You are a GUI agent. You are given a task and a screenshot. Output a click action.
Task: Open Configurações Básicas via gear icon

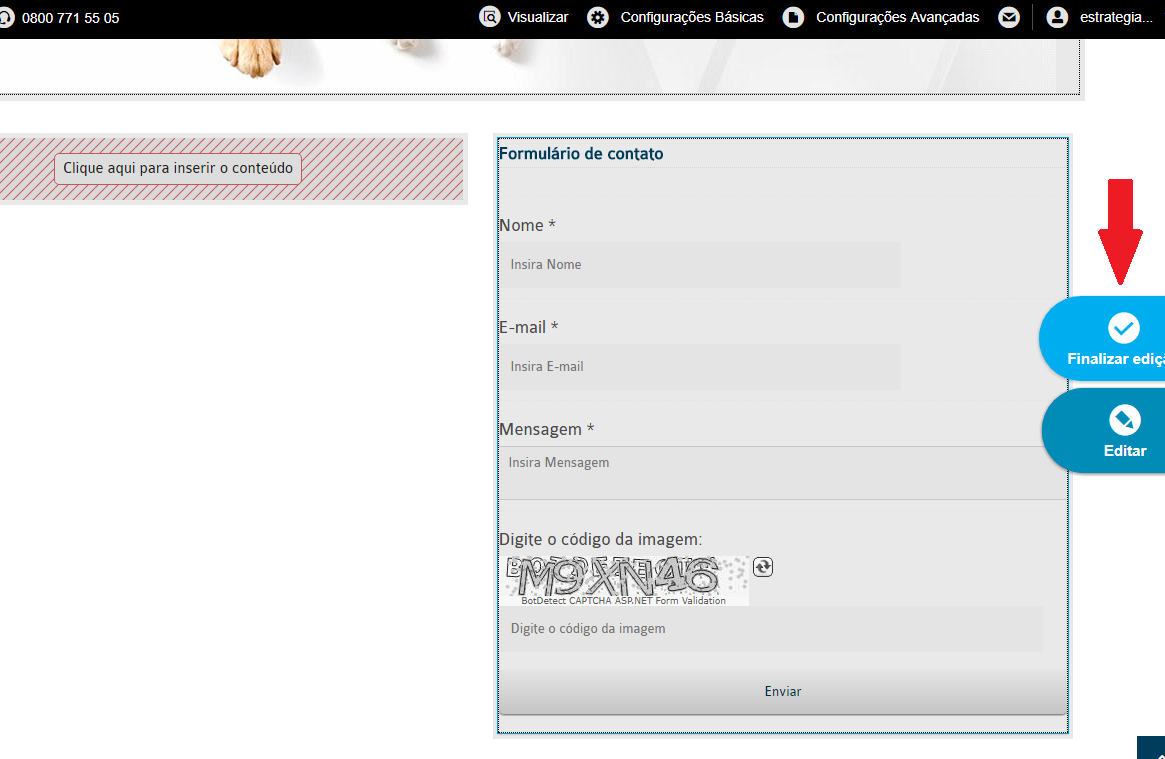(598, 17)
